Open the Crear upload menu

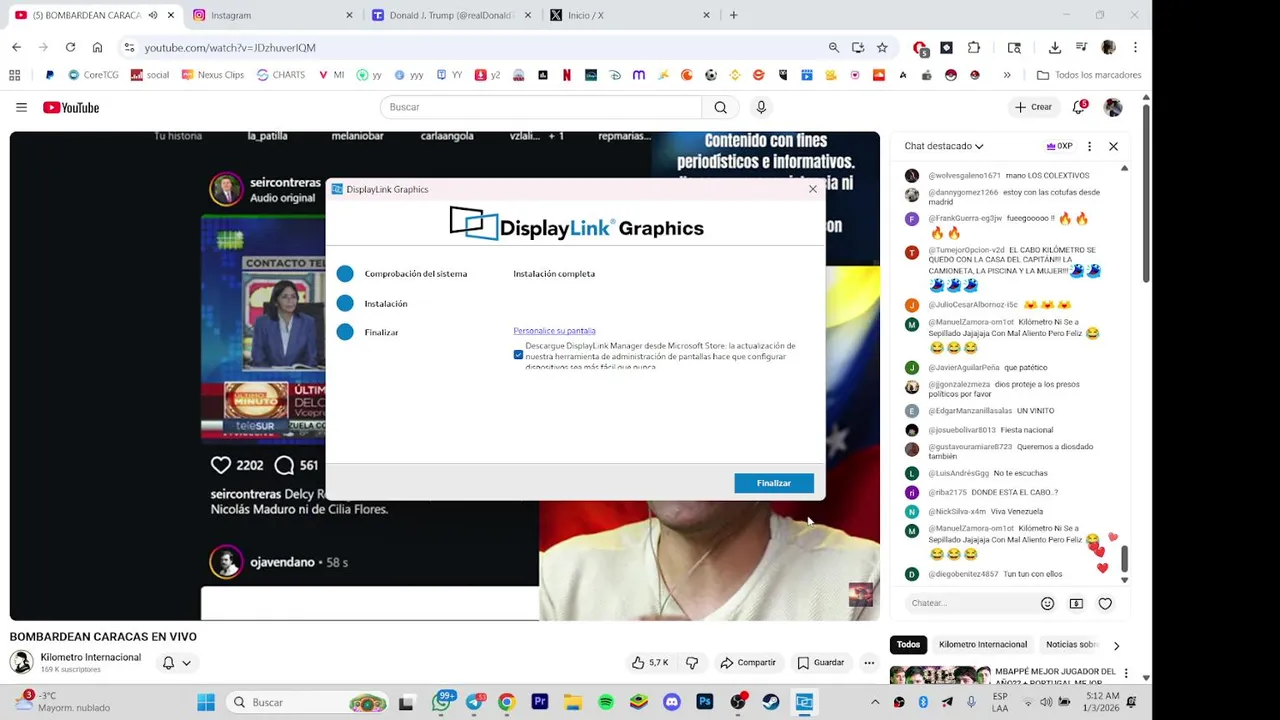[1033, 107]
